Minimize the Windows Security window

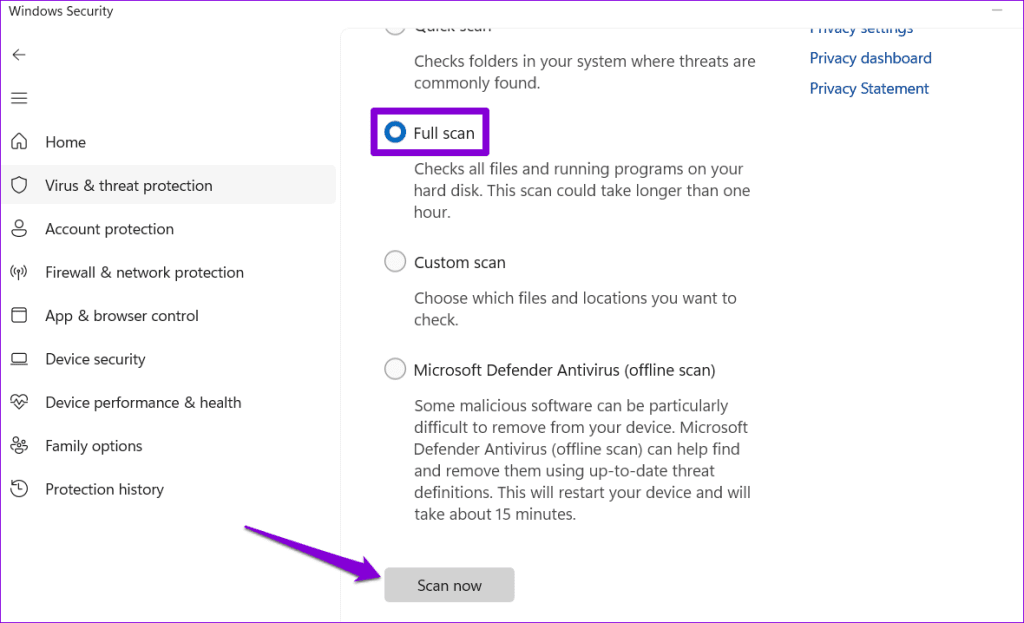click(997, 10)
